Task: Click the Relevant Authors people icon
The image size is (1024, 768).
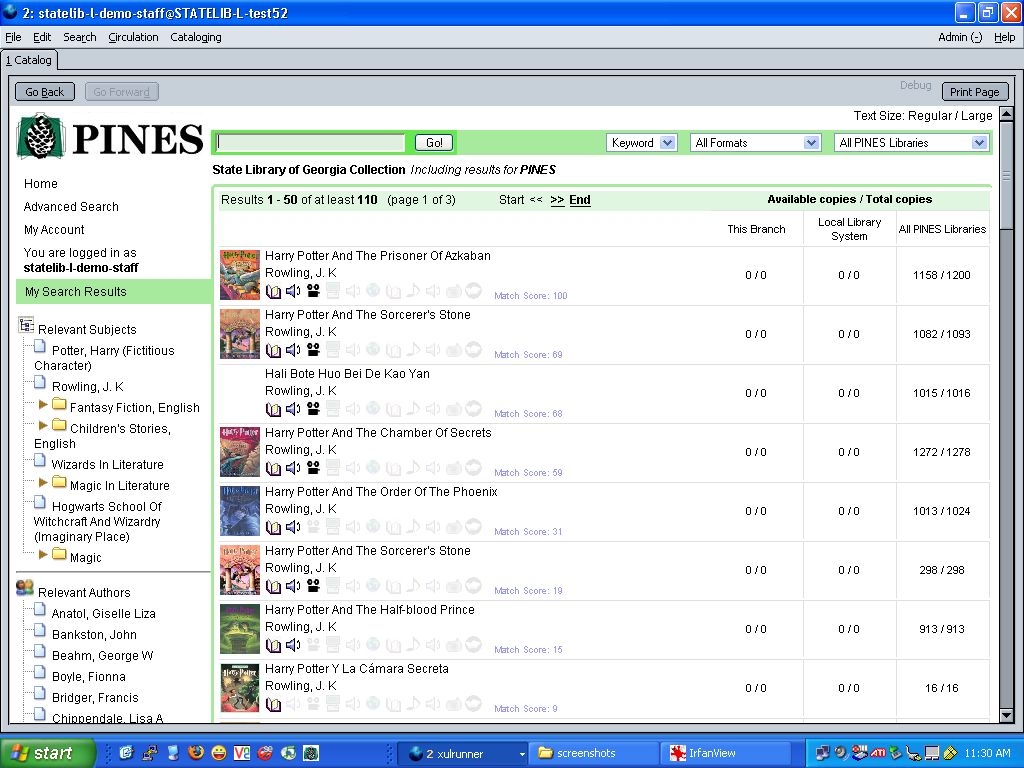Action: coord(25,589)
